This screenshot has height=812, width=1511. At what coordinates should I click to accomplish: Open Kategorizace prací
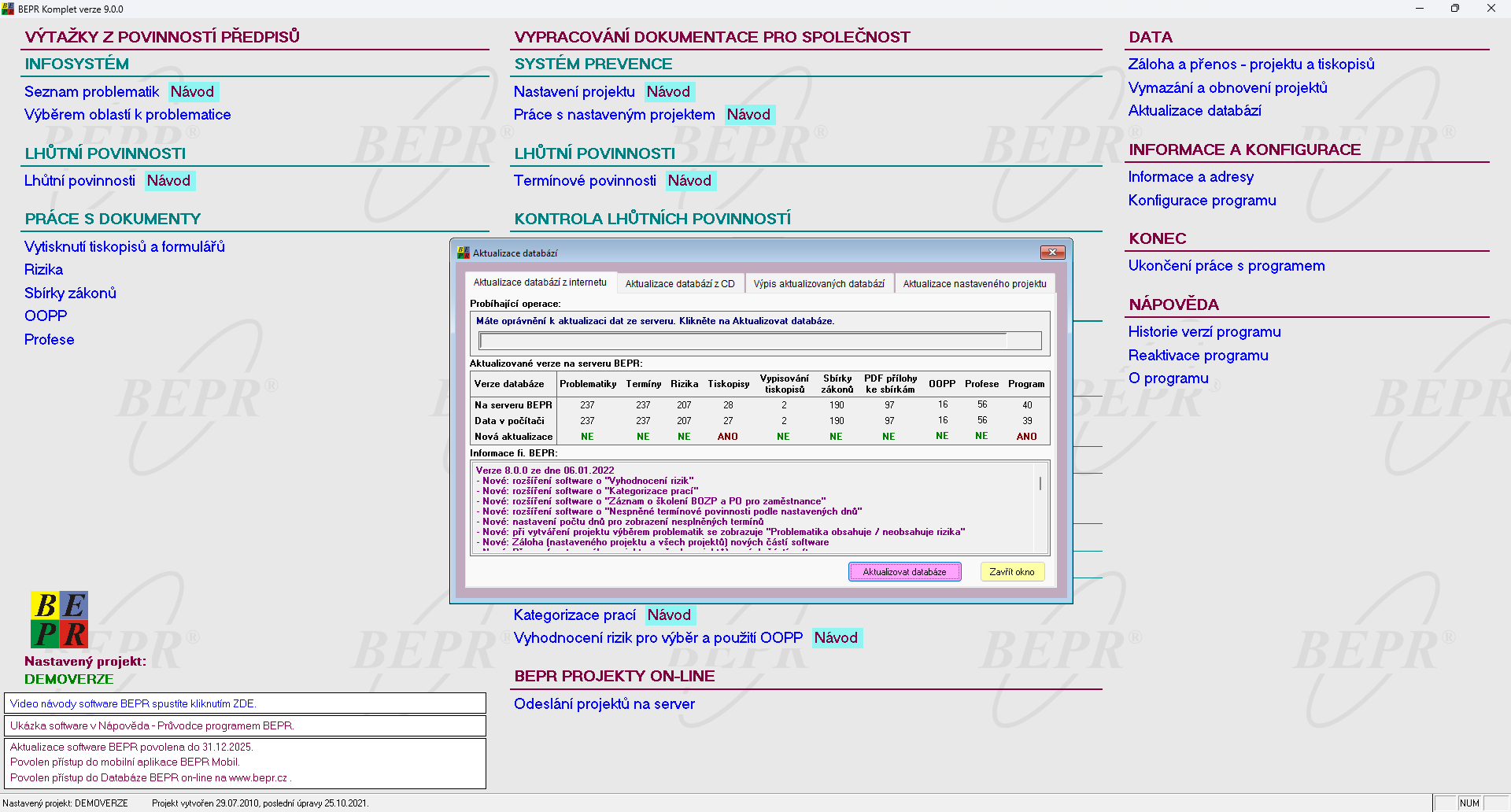[x=574, y=615]
